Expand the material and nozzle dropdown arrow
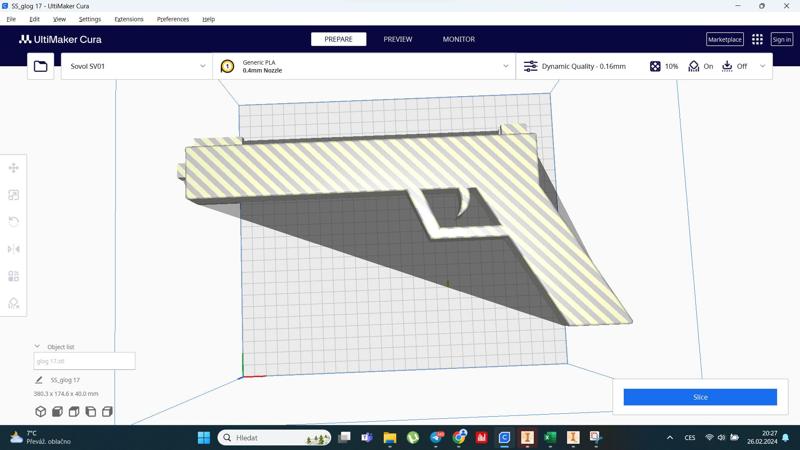Image resolution: width=800 pixels, height=450 pixels. point(506,66)
